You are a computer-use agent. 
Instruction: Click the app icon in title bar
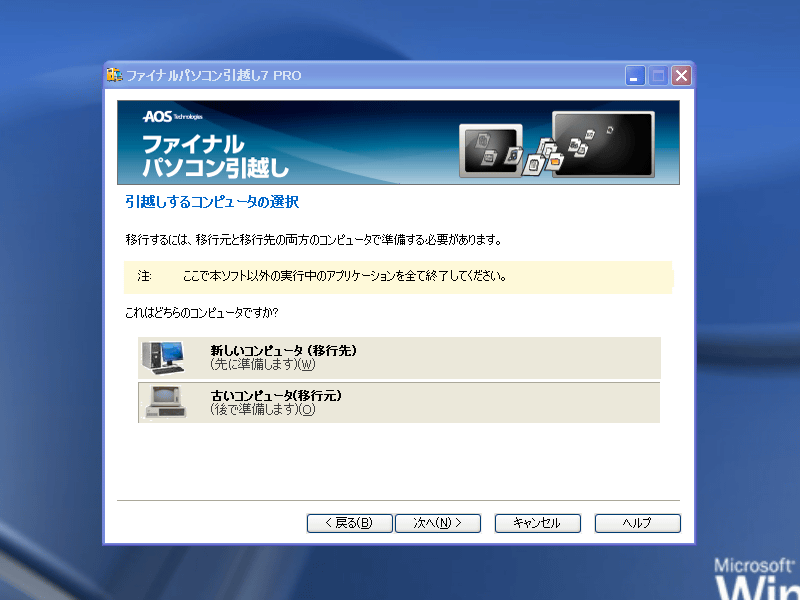[x=115, y=76]
